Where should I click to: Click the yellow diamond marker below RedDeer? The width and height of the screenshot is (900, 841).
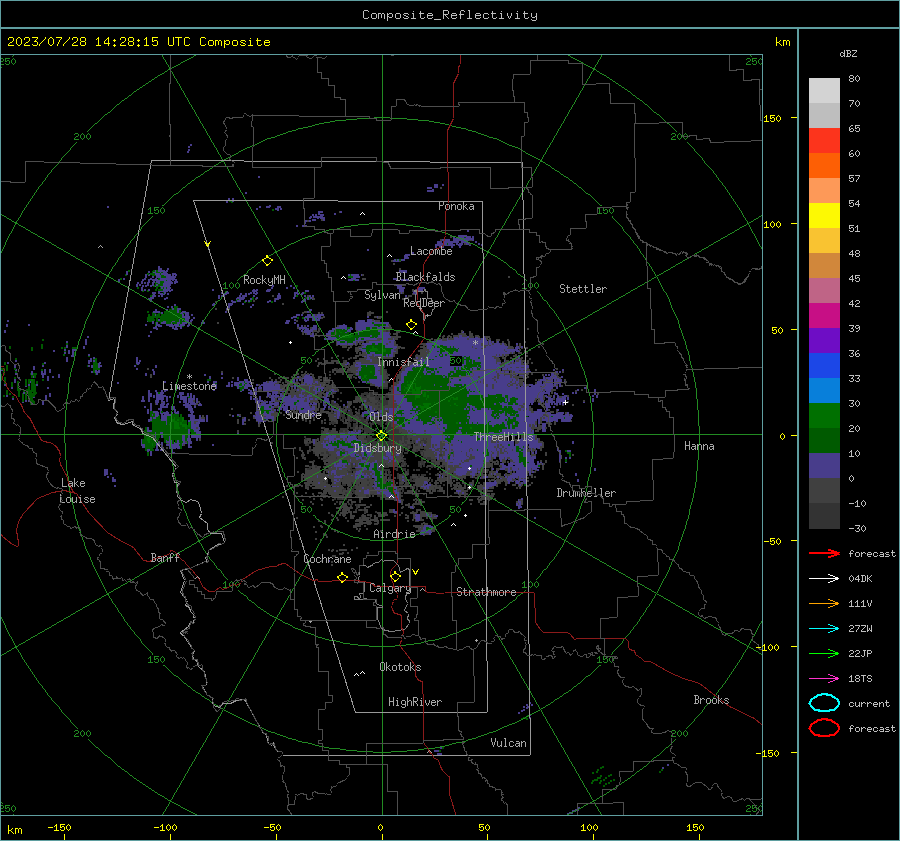point(411,325)
